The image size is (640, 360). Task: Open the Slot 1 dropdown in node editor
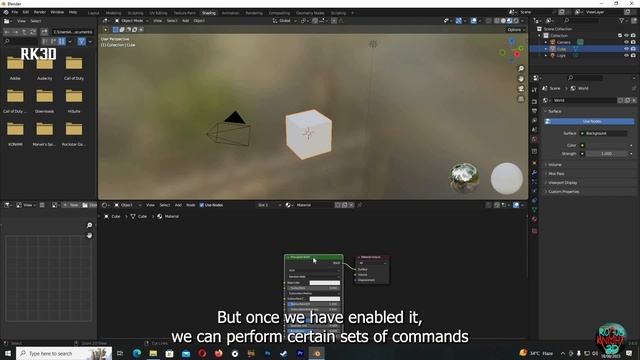tap(269, 205)
